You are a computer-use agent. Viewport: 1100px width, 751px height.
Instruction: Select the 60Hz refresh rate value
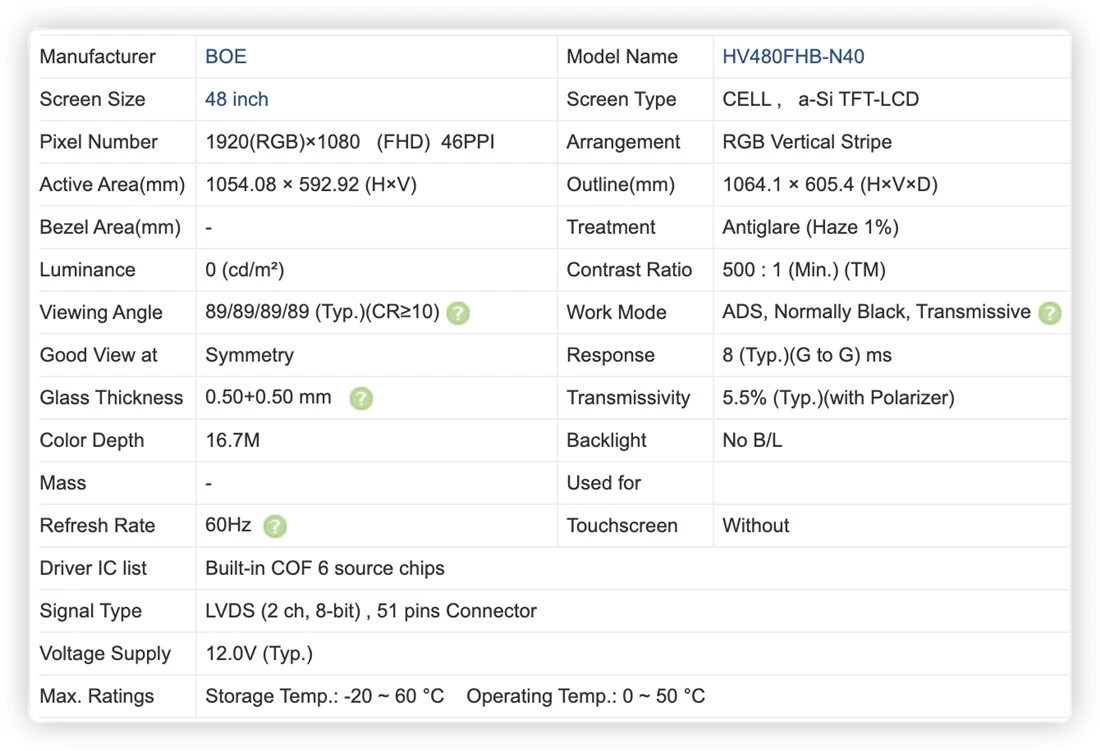point(228,525)
